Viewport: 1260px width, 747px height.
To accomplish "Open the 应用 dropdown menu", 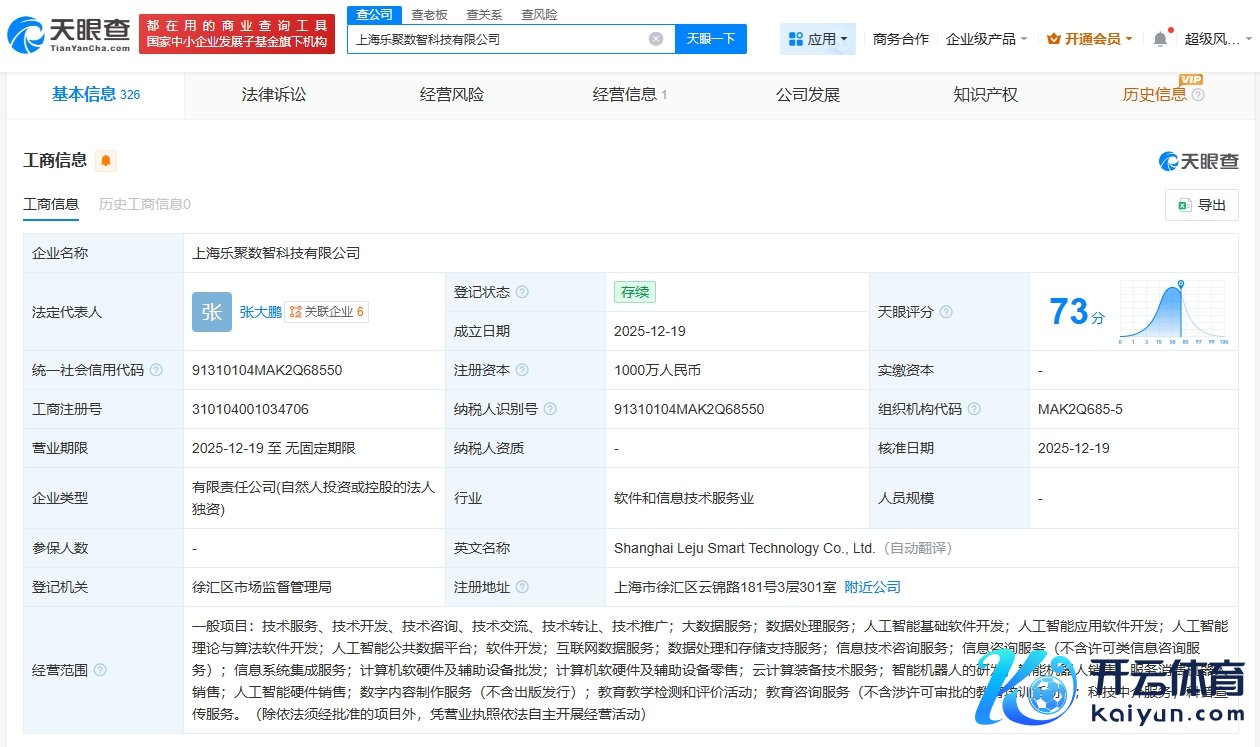I will [817, 39].
